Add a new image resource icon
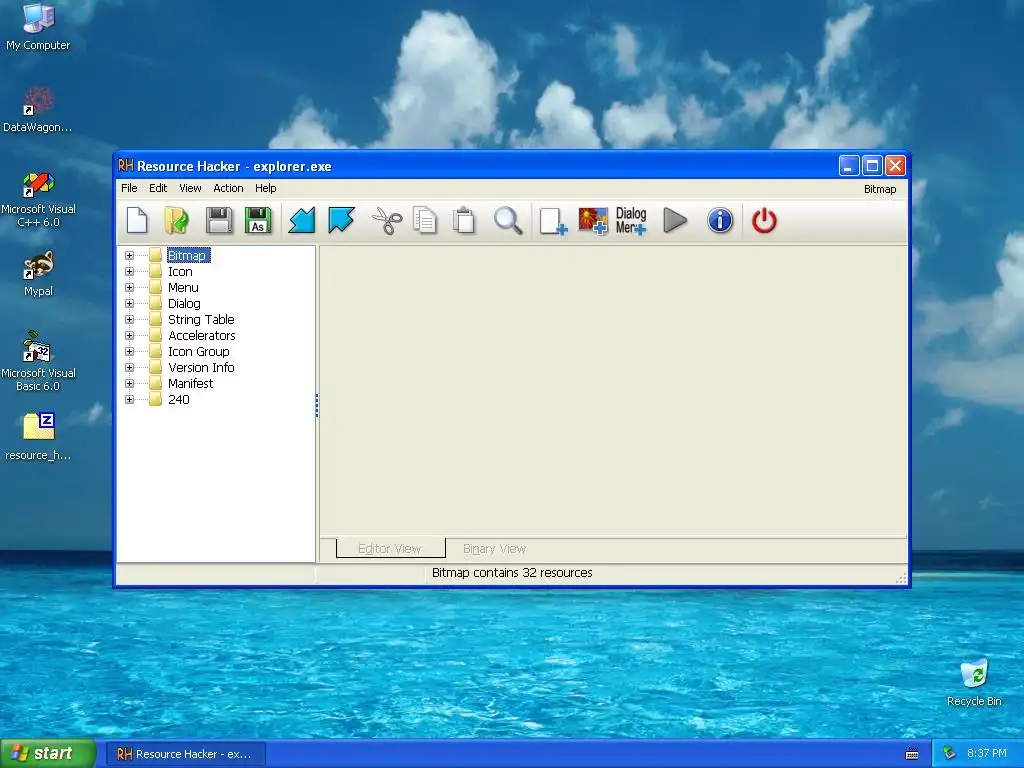 [x=593, y=221]
